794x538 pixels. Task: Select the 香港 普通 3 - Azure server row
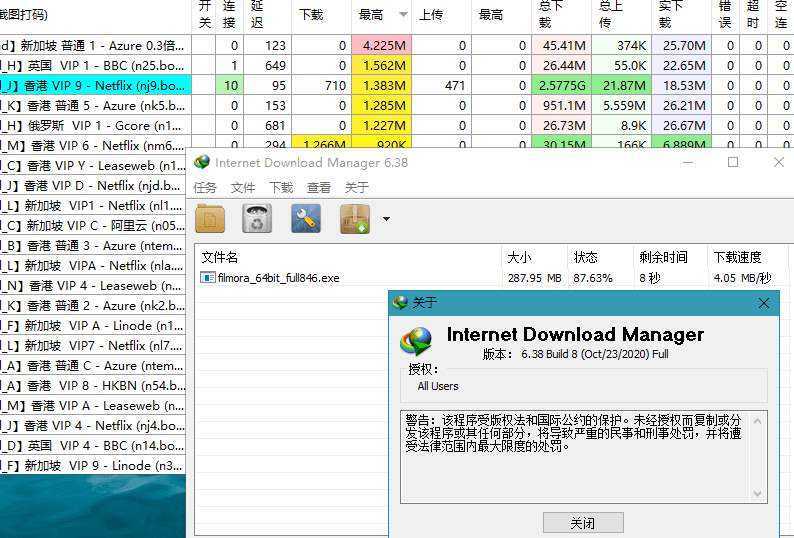tap(93, 246)
